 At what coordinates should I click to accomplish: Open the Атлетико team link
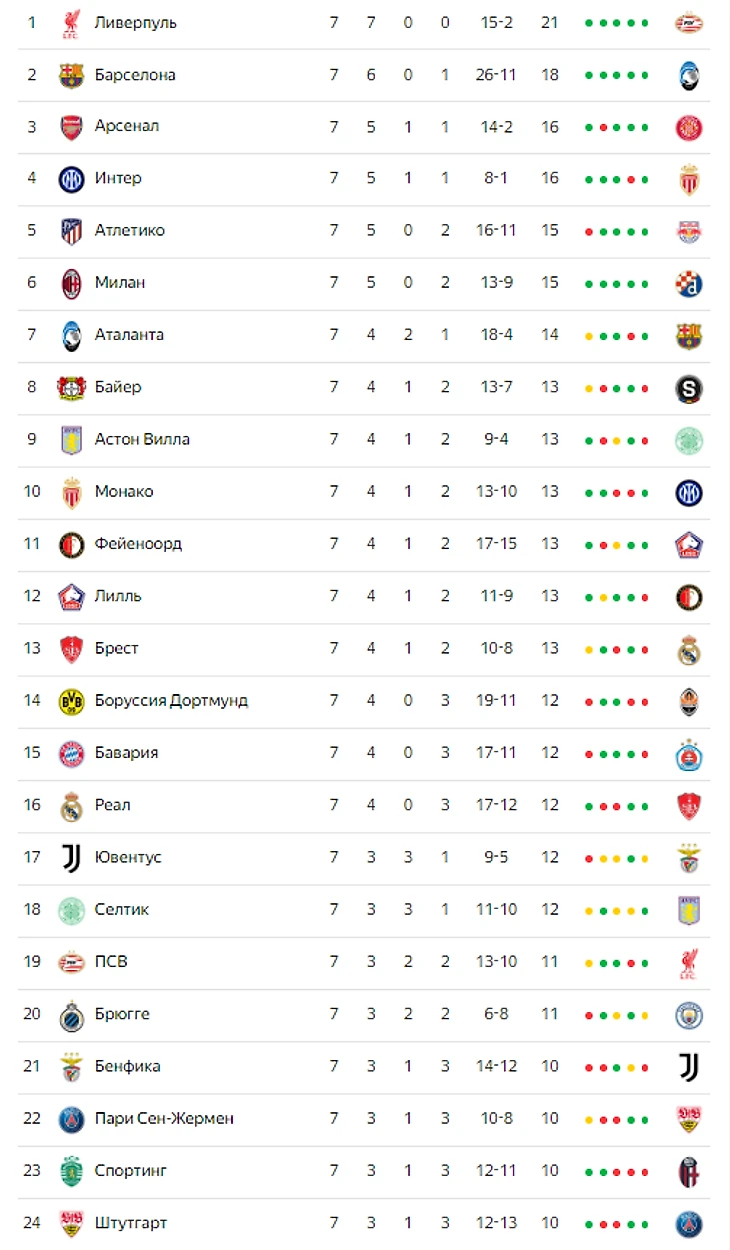(x=129, y=230)
